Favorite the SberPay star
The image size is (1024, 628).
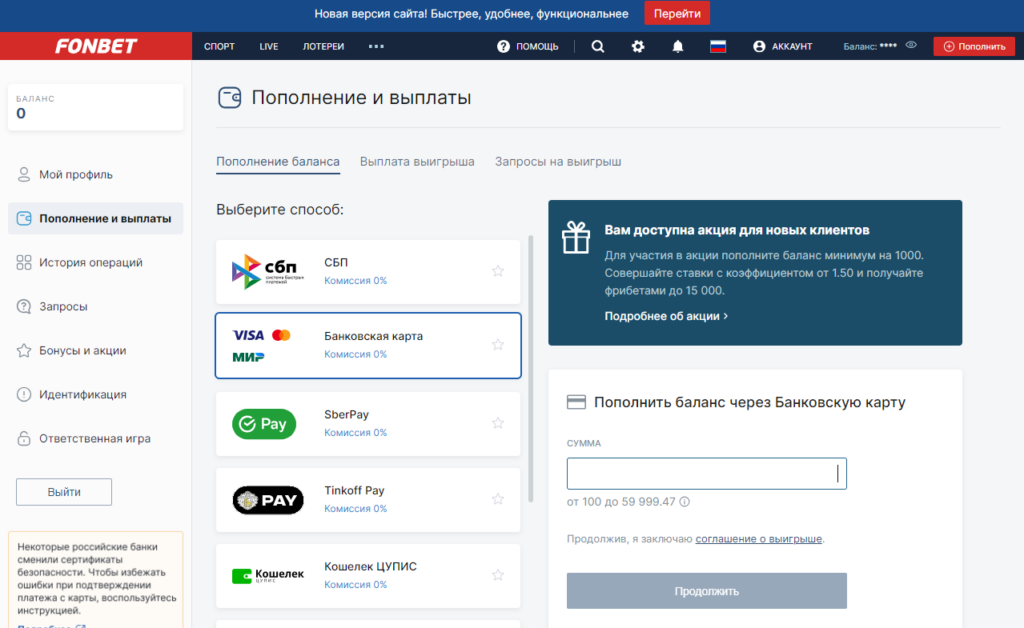pyautogui.click(x=498, y=423)
